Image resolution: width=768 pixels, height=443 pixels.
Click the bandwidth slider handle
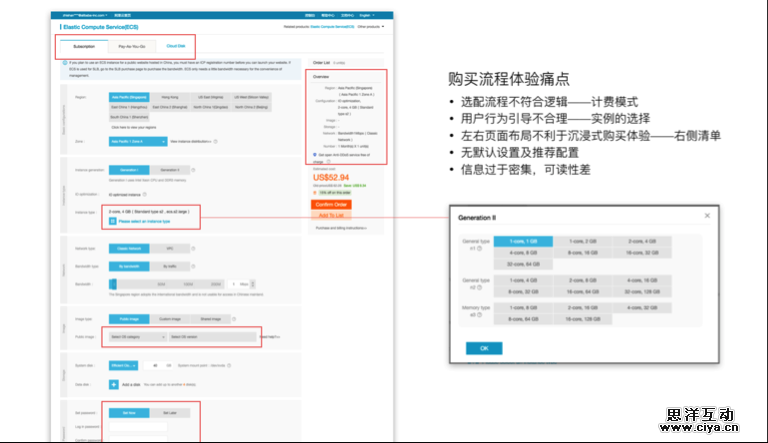pos(112,284)
